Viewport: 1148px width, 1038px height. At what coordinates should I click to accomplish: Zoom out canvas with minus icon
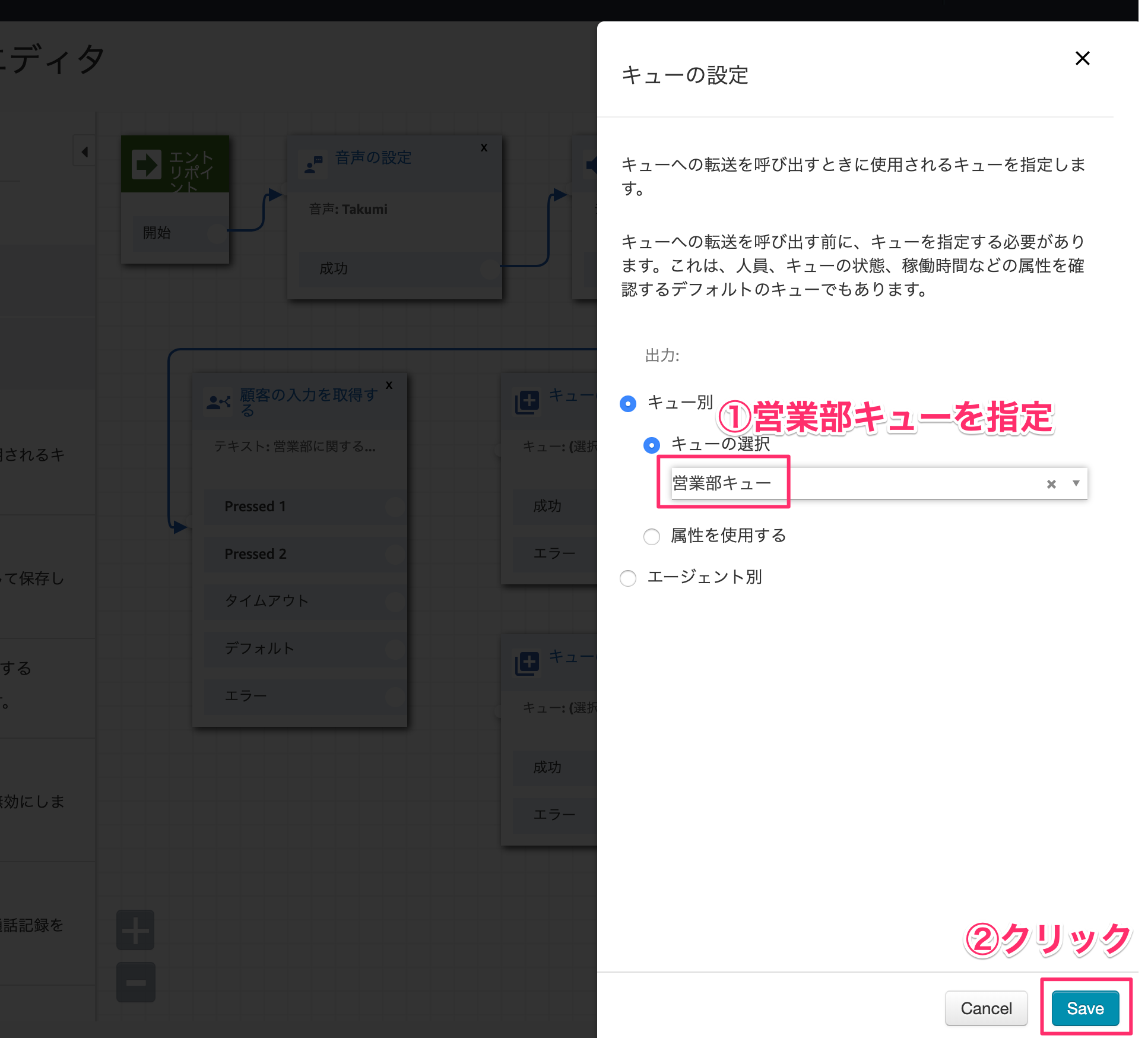point(135,982)
